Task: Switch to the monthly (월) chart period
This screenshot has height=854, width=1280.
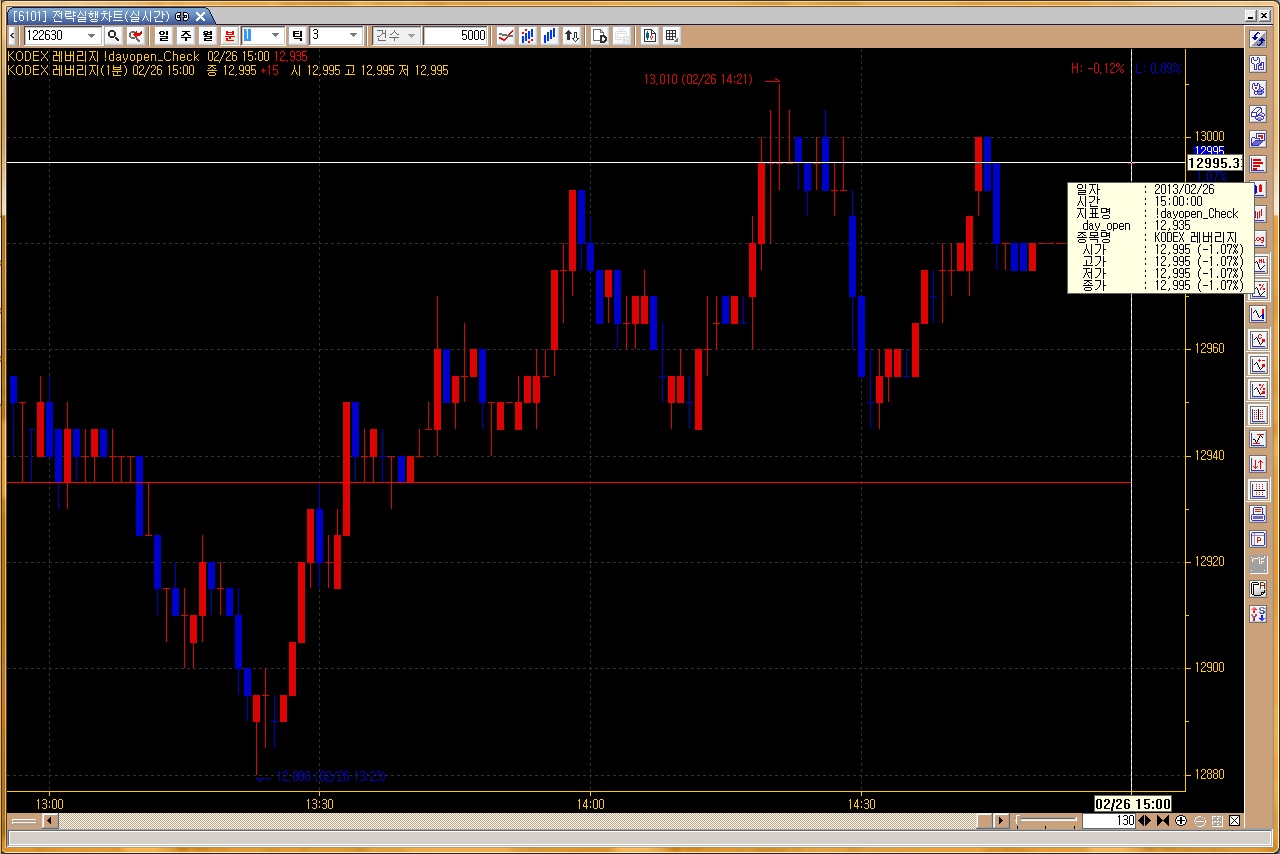Action: click(207, 36)
